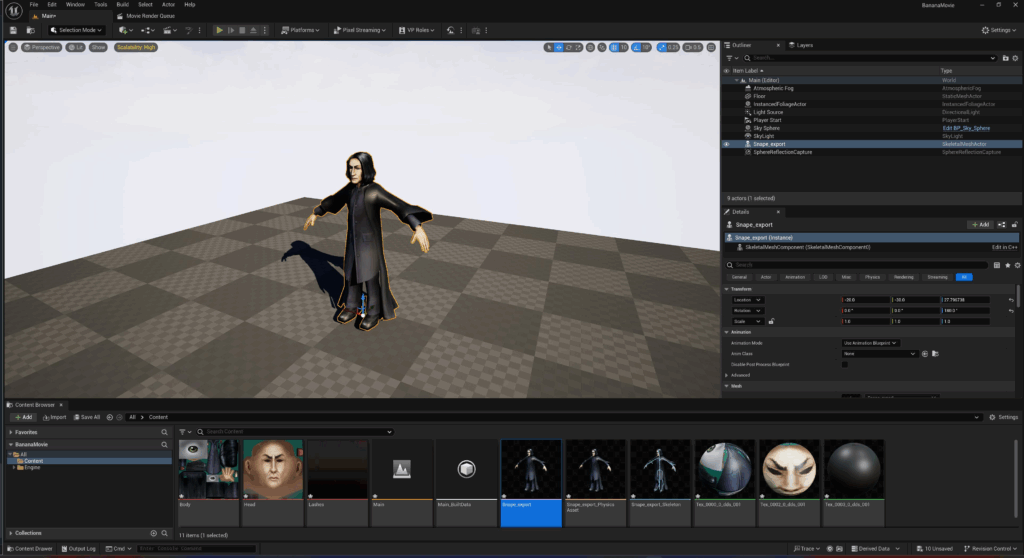Enable Disable Post Process Blueprint checkbox
This screenshot has height=558, width=1024.
(845, 364)
